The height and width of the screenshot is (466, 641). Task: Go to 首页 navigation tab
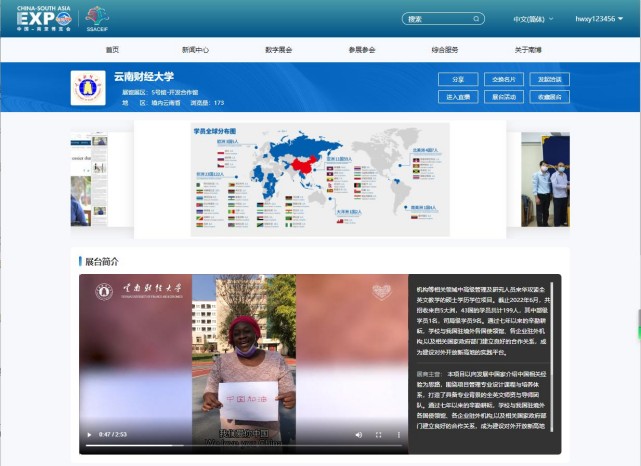[x=112, y=49]
